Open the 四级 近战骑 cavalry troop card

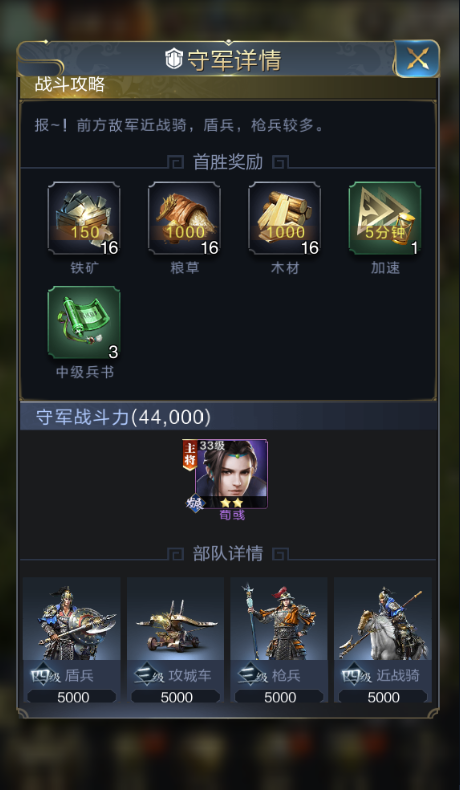[383, 640]
